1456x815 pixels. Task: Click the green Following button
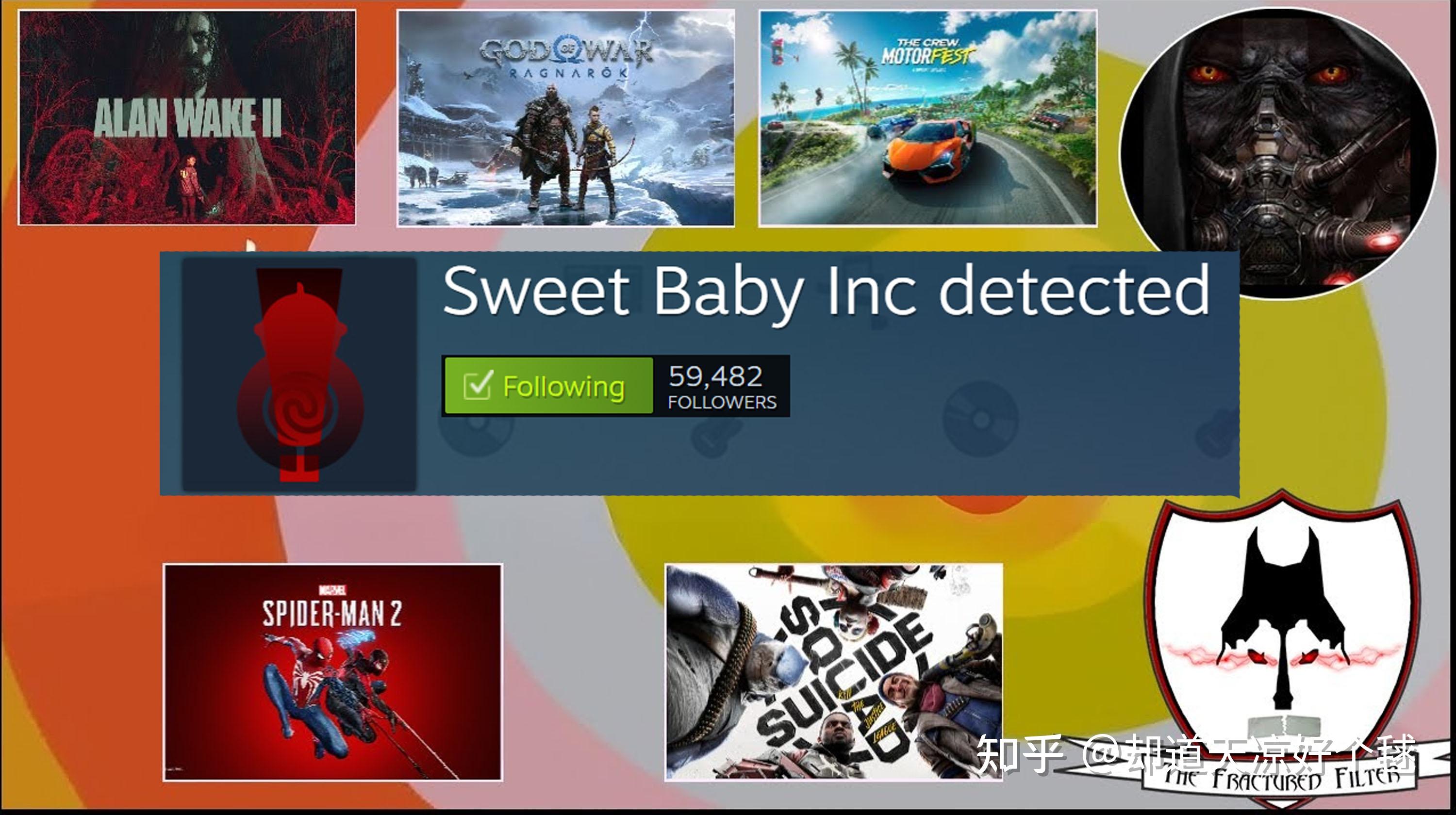point(548,386)
